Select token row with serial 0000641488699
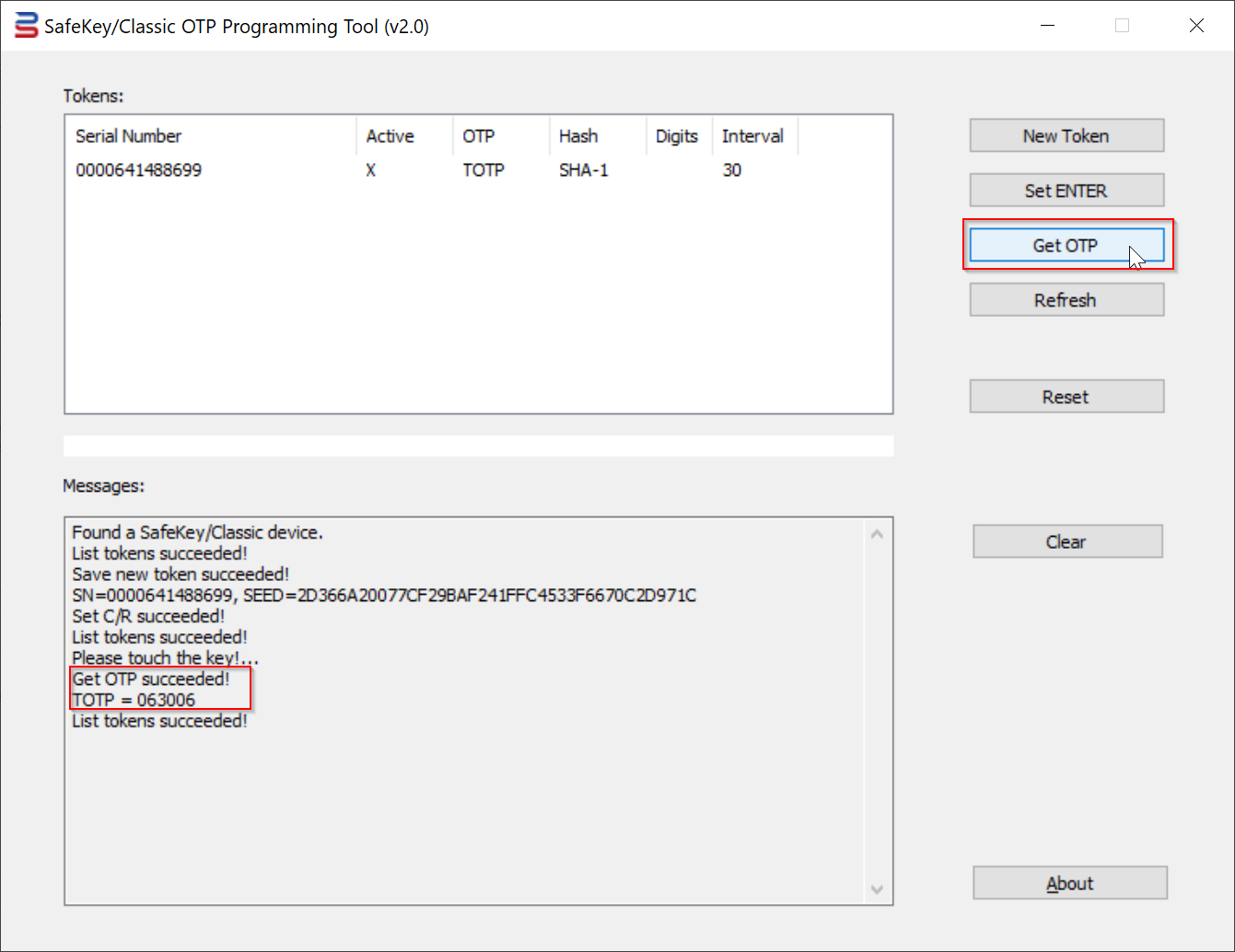This screenshot has height=952, width=1235. [x=139, y=170]
